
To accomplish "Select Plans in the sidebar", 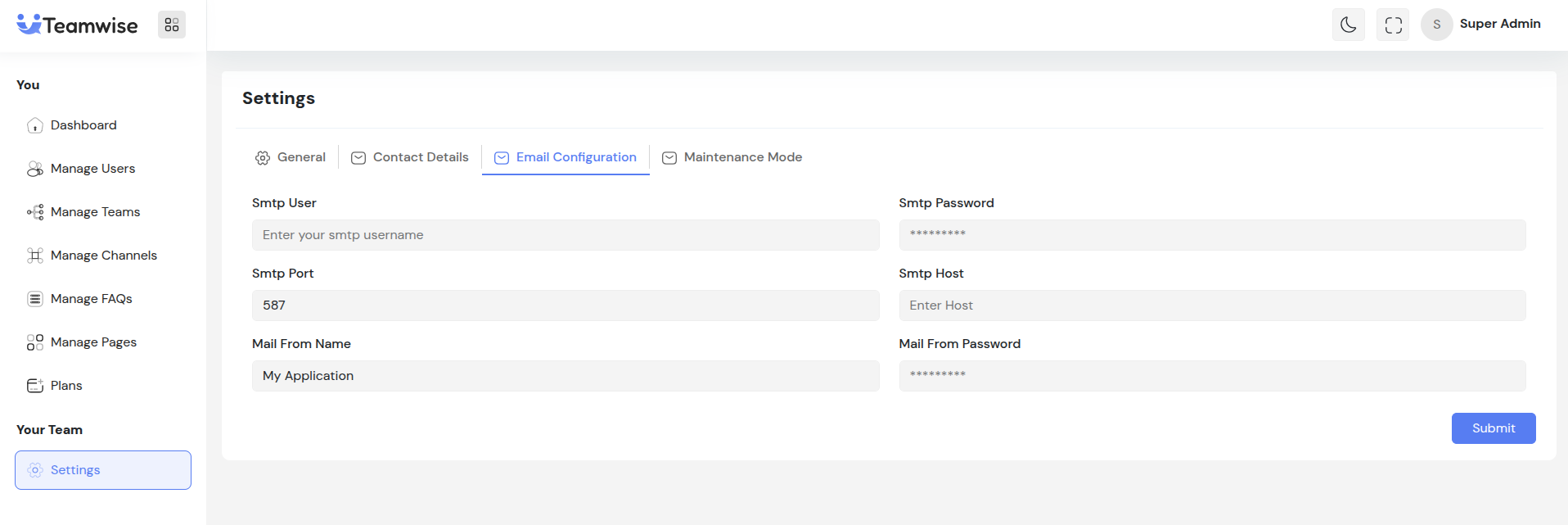I will pos(66,386).
